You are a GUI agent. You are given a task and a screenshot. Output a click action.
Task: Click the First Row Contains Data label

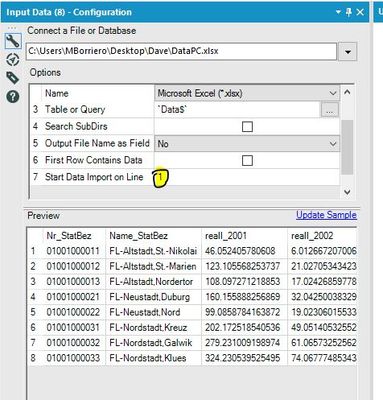(x=94, y=160)
